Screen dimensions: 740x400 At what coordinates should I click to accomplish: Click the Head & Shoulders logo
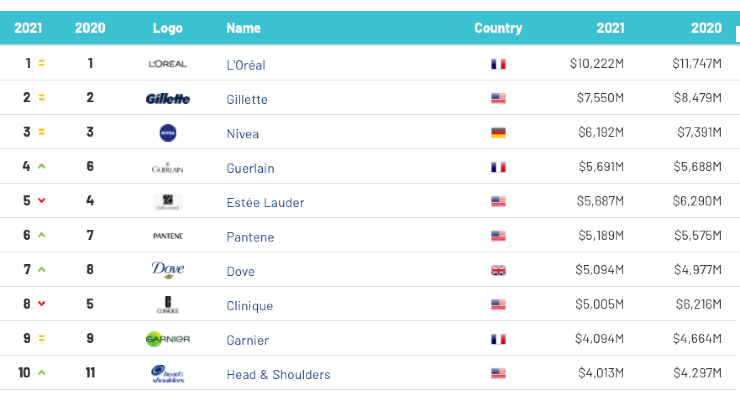168,374
